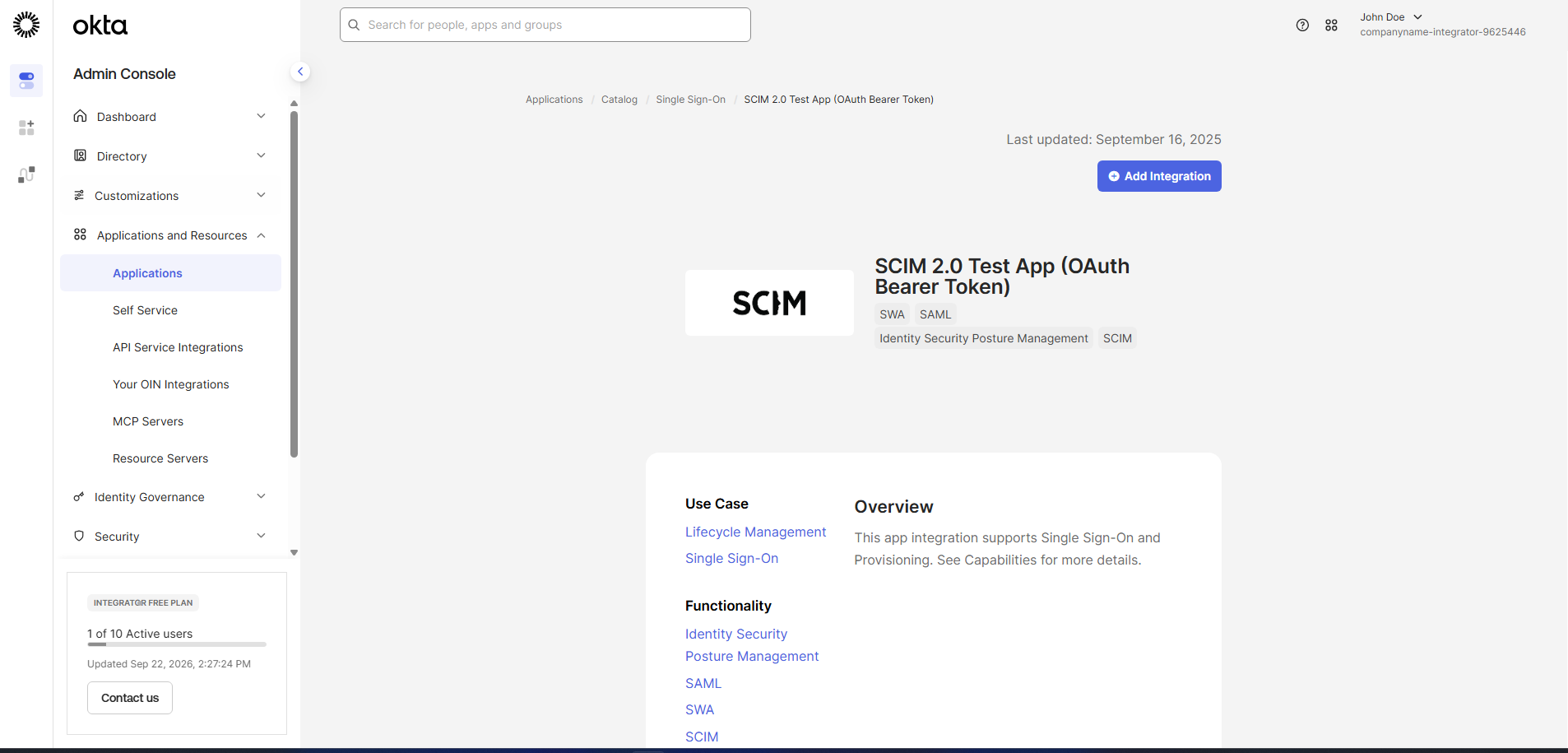
Task: Click the INTEGRATOR FREE PLAN badge
Action: (x=143, y=602)
